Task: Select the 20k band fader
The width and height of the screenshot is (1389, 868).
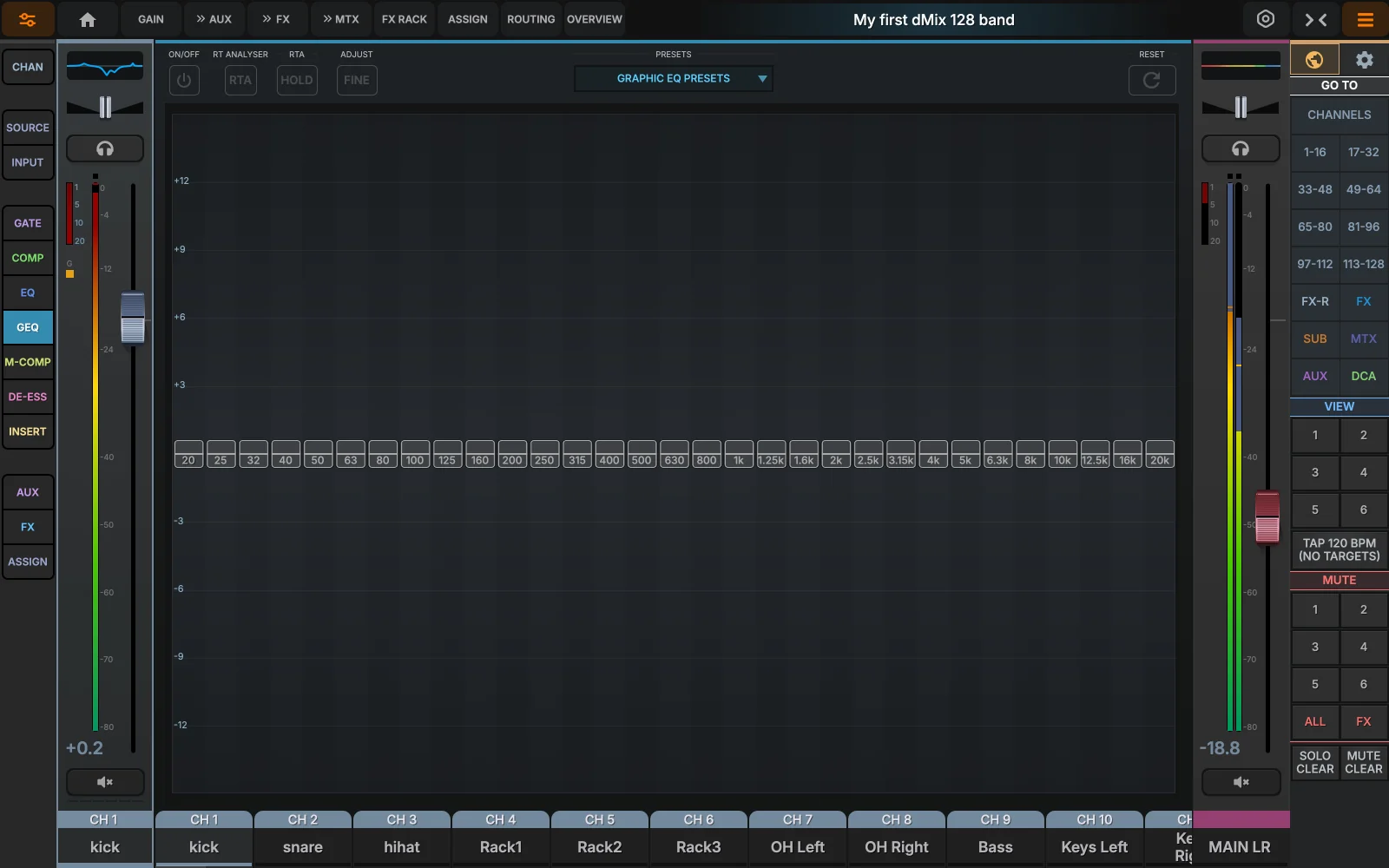Action: (1160, 454)
